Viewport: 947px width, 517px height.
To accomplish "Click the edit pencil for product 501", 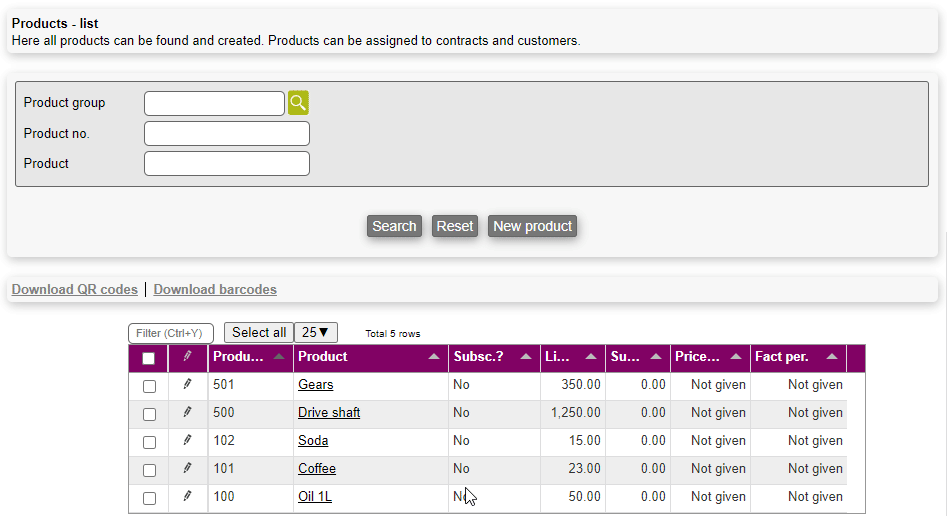I will (x=187, y=385).
